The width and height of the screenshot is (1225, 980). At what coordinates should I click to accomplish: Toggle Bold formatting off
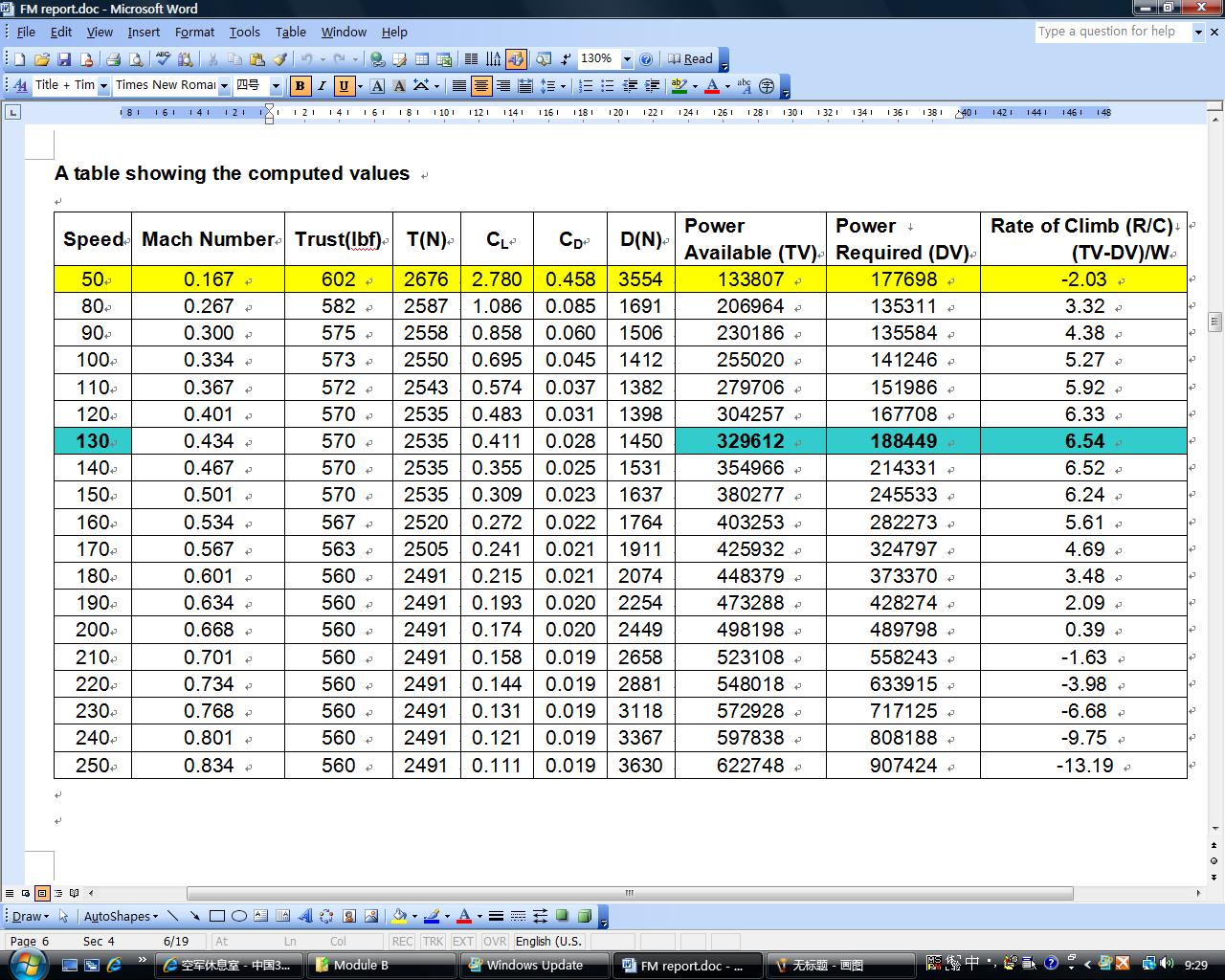click(300, 86)
